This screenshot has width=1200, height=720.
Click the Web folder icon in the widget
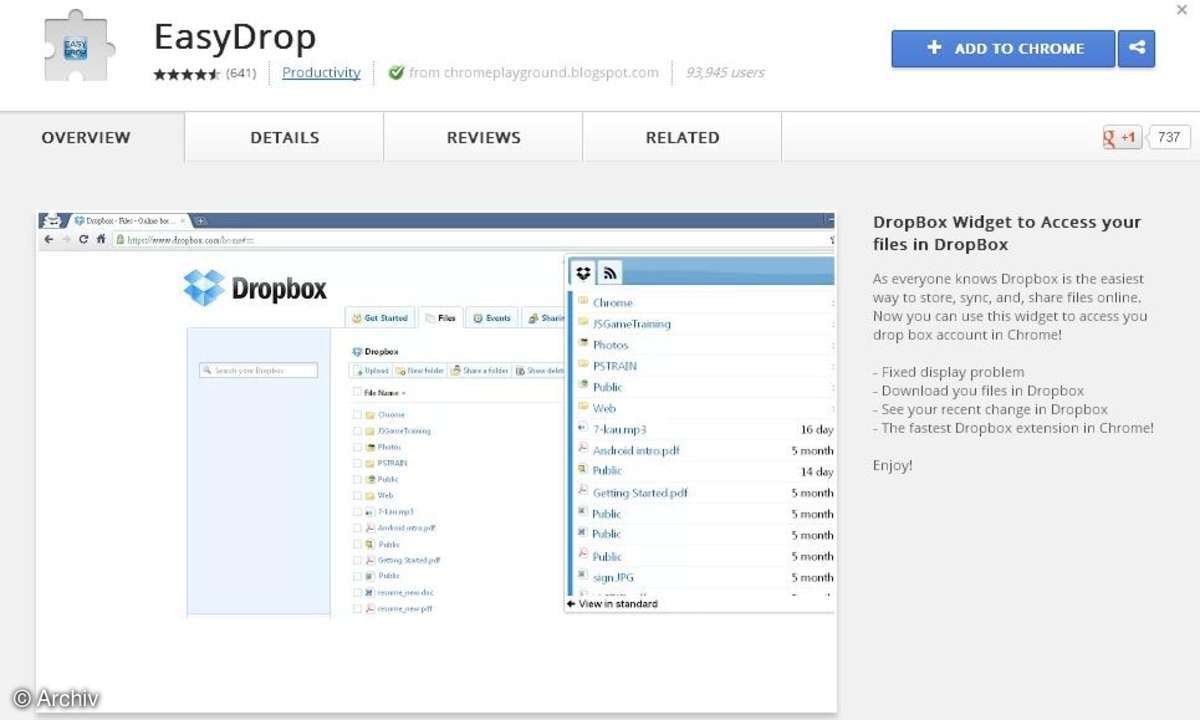coord(583,407)
